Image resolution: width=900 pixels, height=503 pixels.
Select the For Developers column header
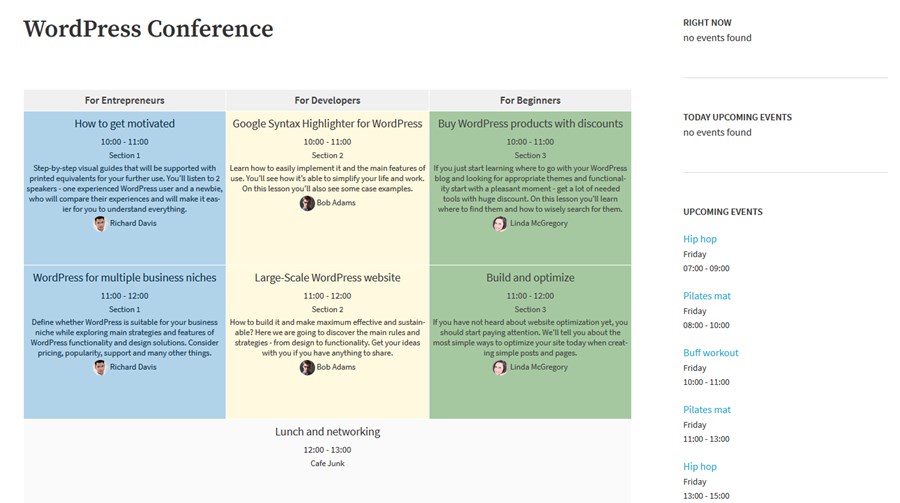[327, 100]
